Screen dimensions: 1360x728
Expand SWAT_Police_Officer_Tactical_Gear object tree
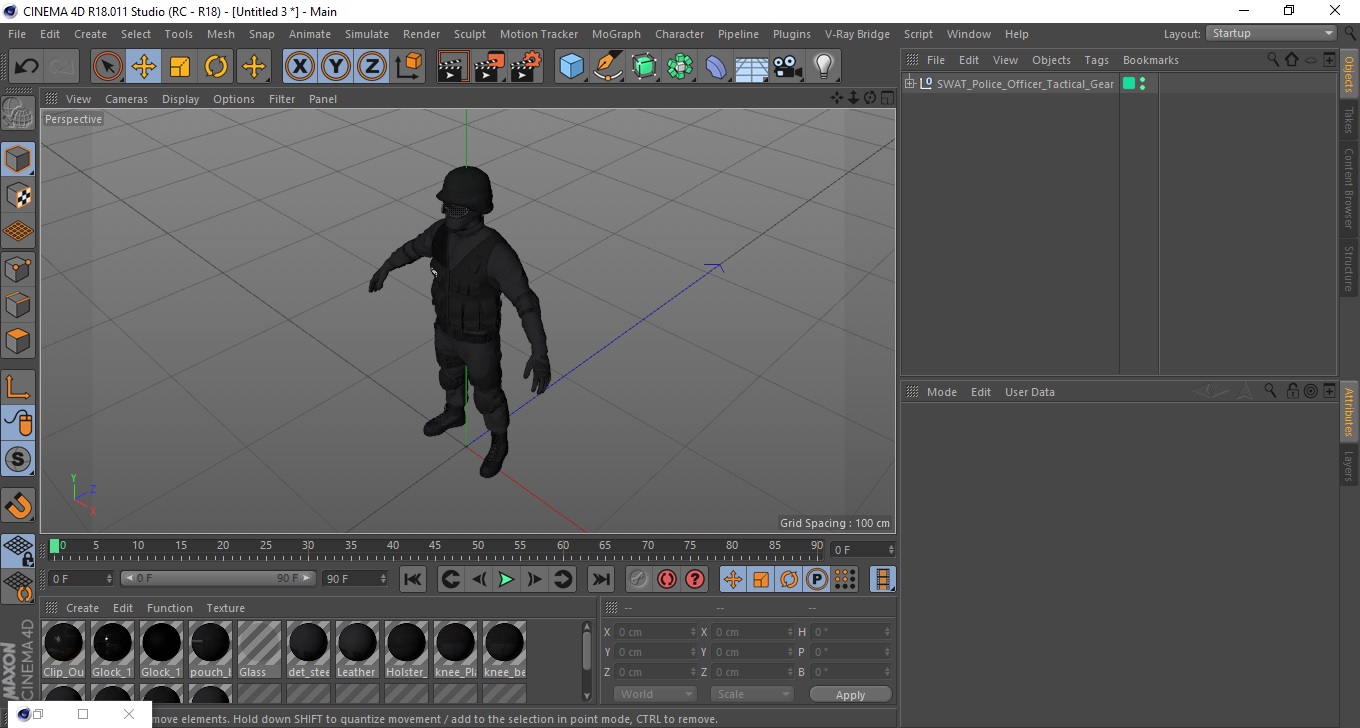click(910, 84)
